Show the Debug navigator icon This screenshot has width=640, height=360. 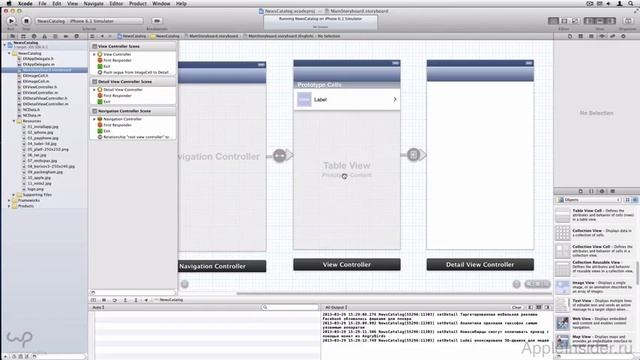pos(55,36)
